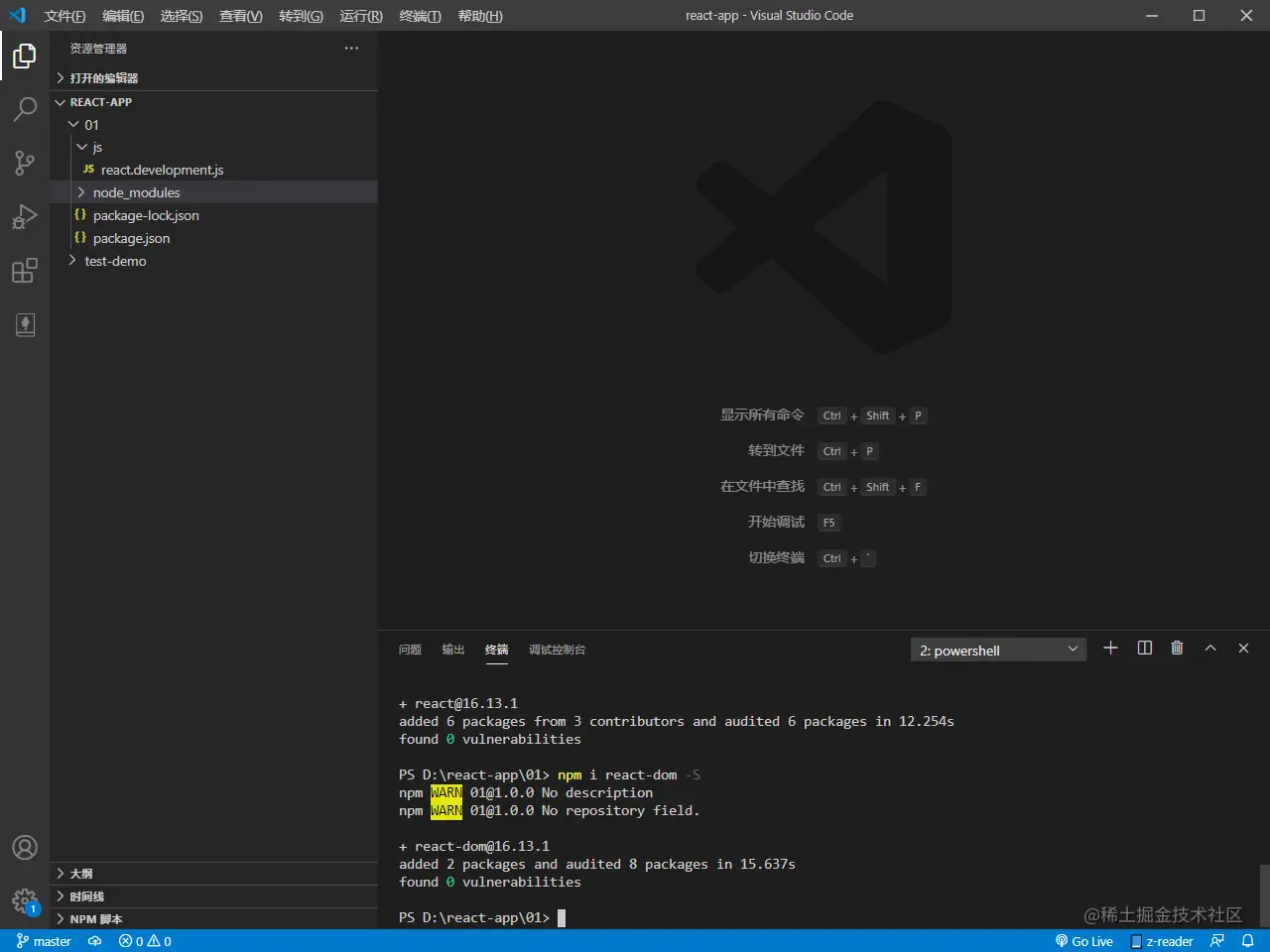This screenshot has height=952, width=1270.
Task: Open the Run and Debug view
Action: pos(25,216)
